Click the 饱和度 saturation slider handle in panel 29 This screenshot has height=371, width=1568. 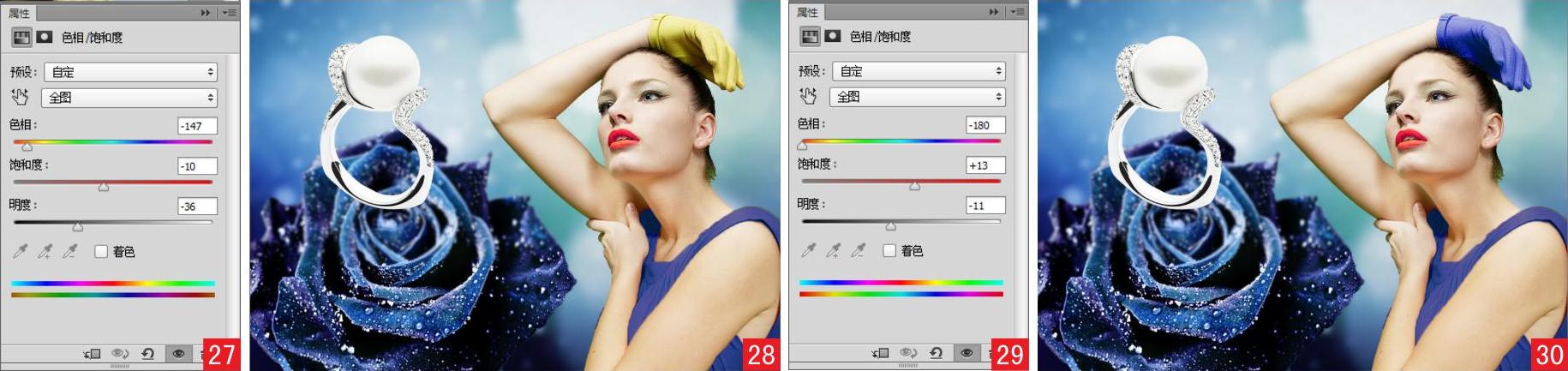click(914, 186)
